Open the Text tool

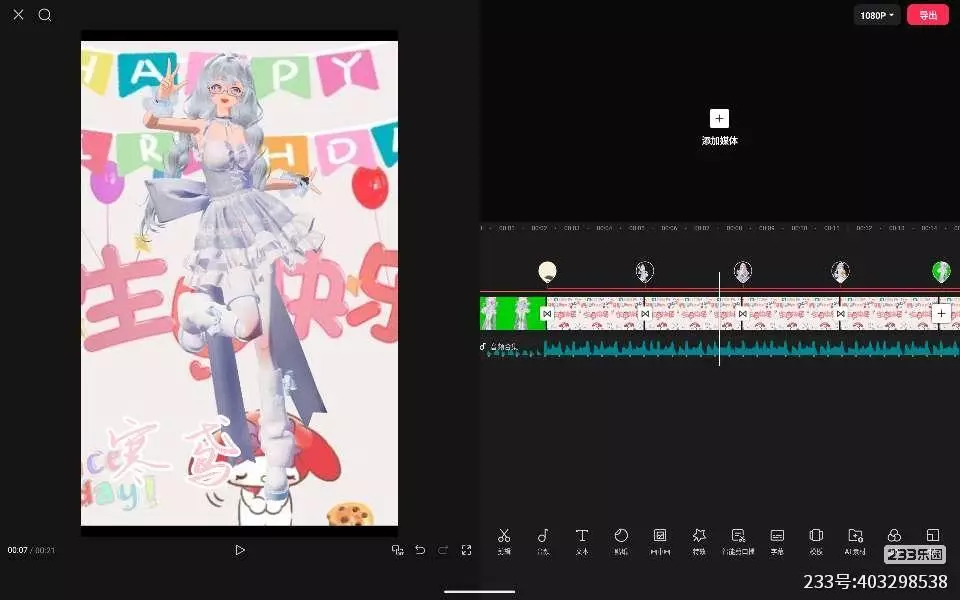(582, 537)
